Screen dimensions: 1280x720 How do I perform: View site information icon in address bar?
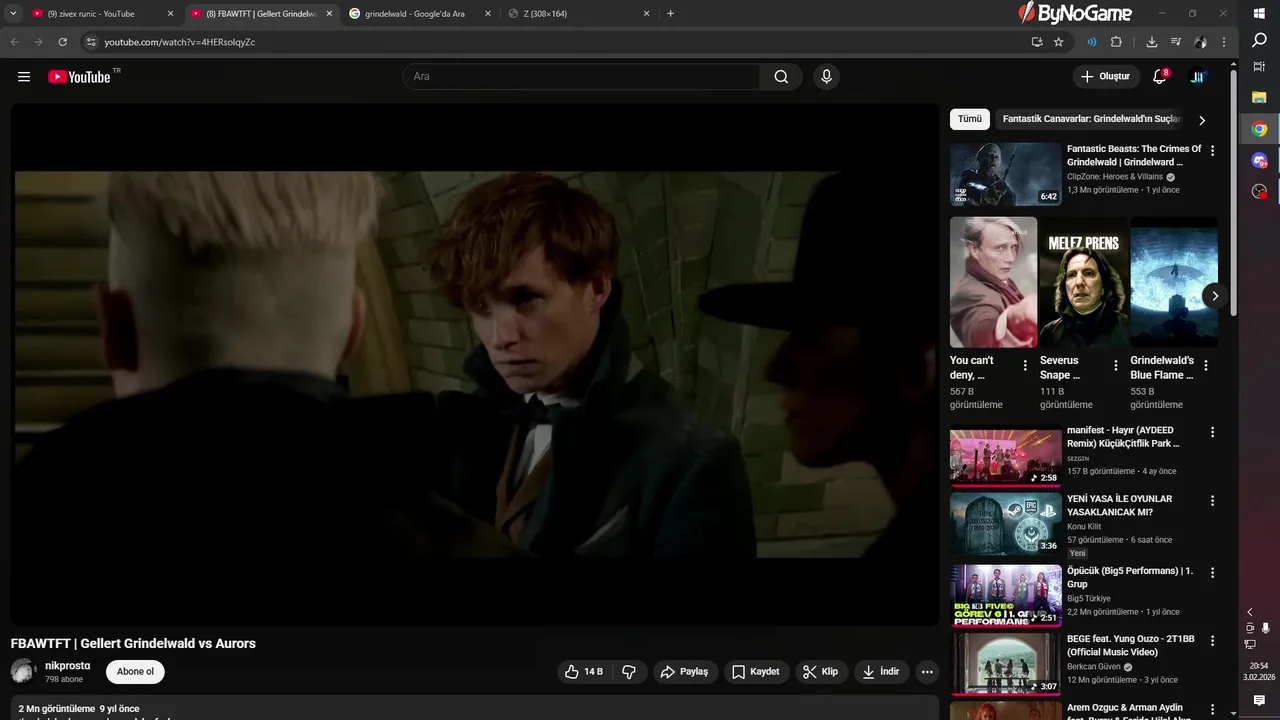91,42
